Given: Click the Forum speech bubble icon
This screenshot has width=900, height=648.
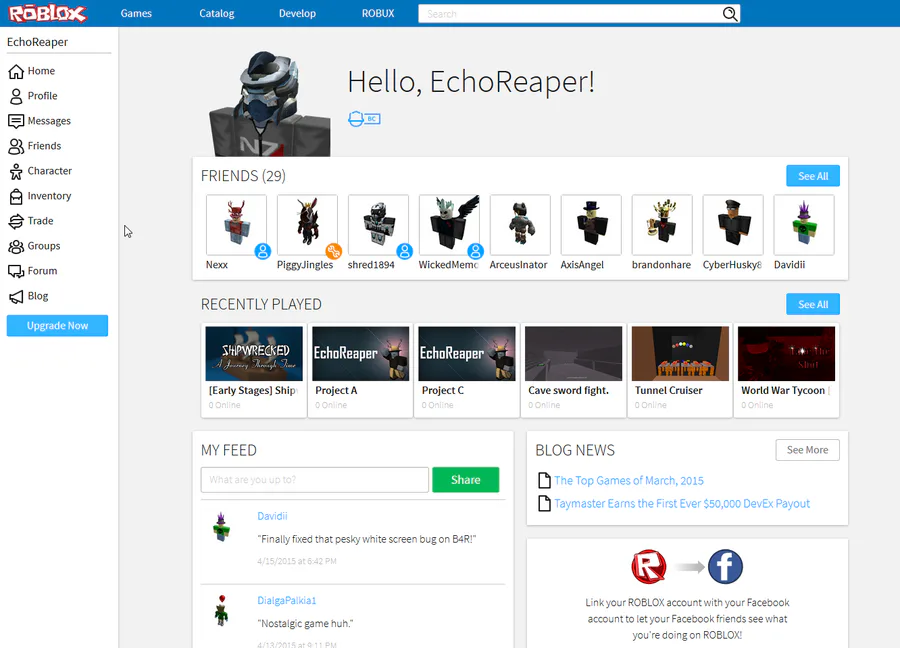Looking at the screenshot, I should (16, 271).
